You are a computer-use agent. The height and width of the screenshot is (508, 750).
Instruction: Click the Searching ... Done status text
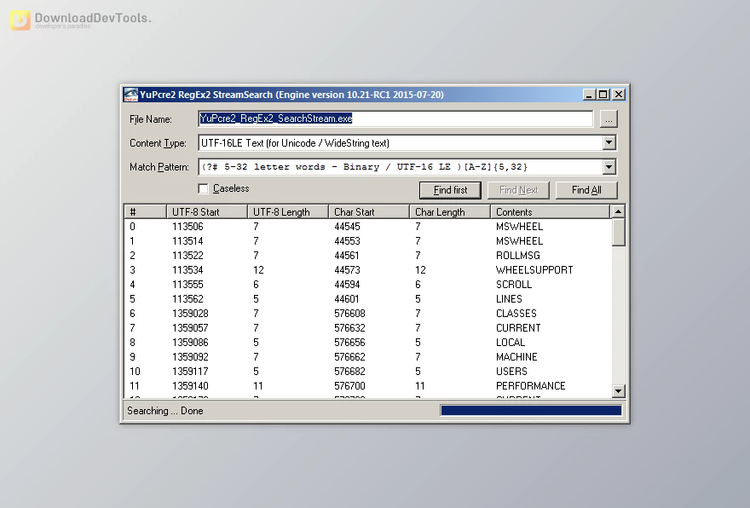click(165, 411)
